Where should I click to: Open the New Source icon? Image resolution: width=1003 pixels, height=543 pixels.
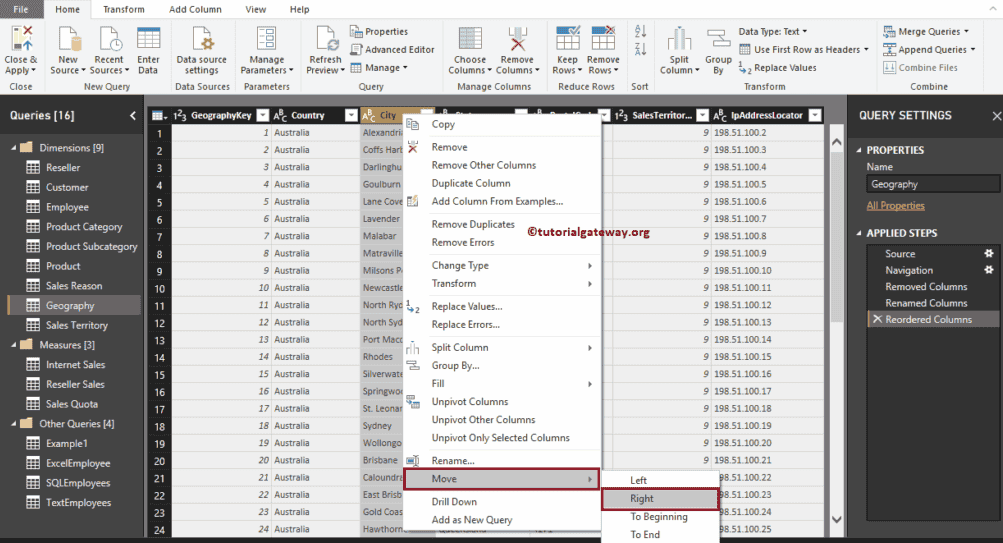tap(68, 39)
